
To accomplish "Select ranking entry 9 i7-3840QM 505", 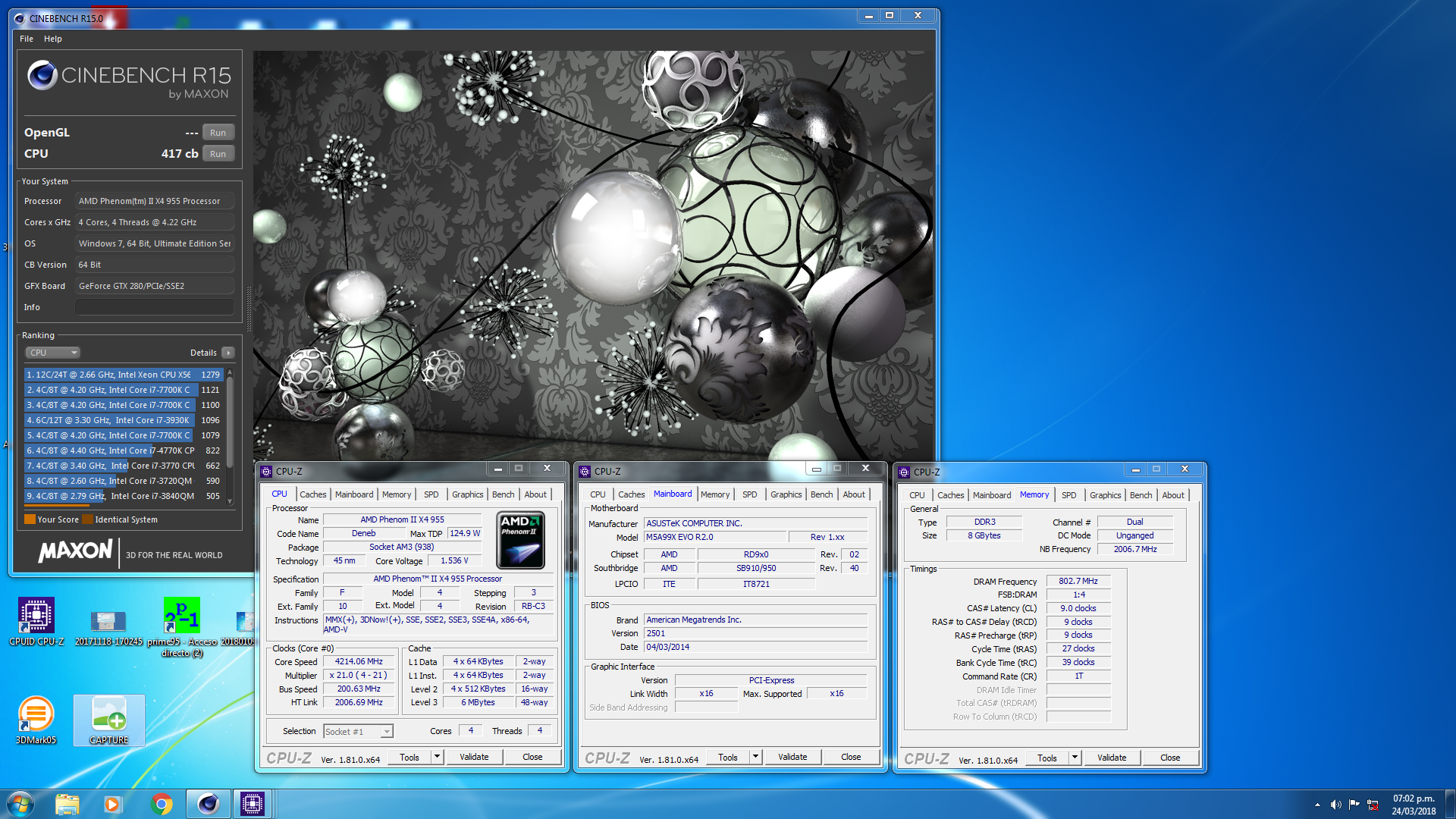I will 123,496.
